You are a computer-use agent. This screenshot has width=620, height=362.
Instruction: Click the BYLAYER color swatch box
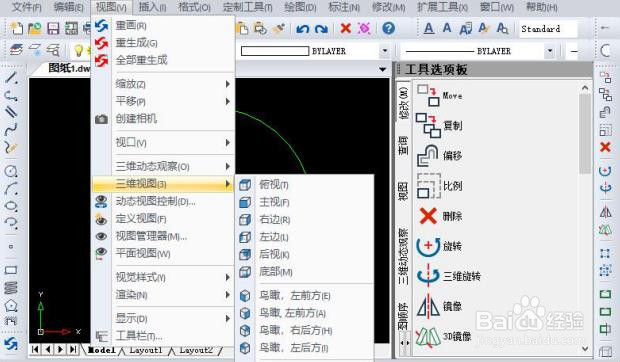coord(275,51)
